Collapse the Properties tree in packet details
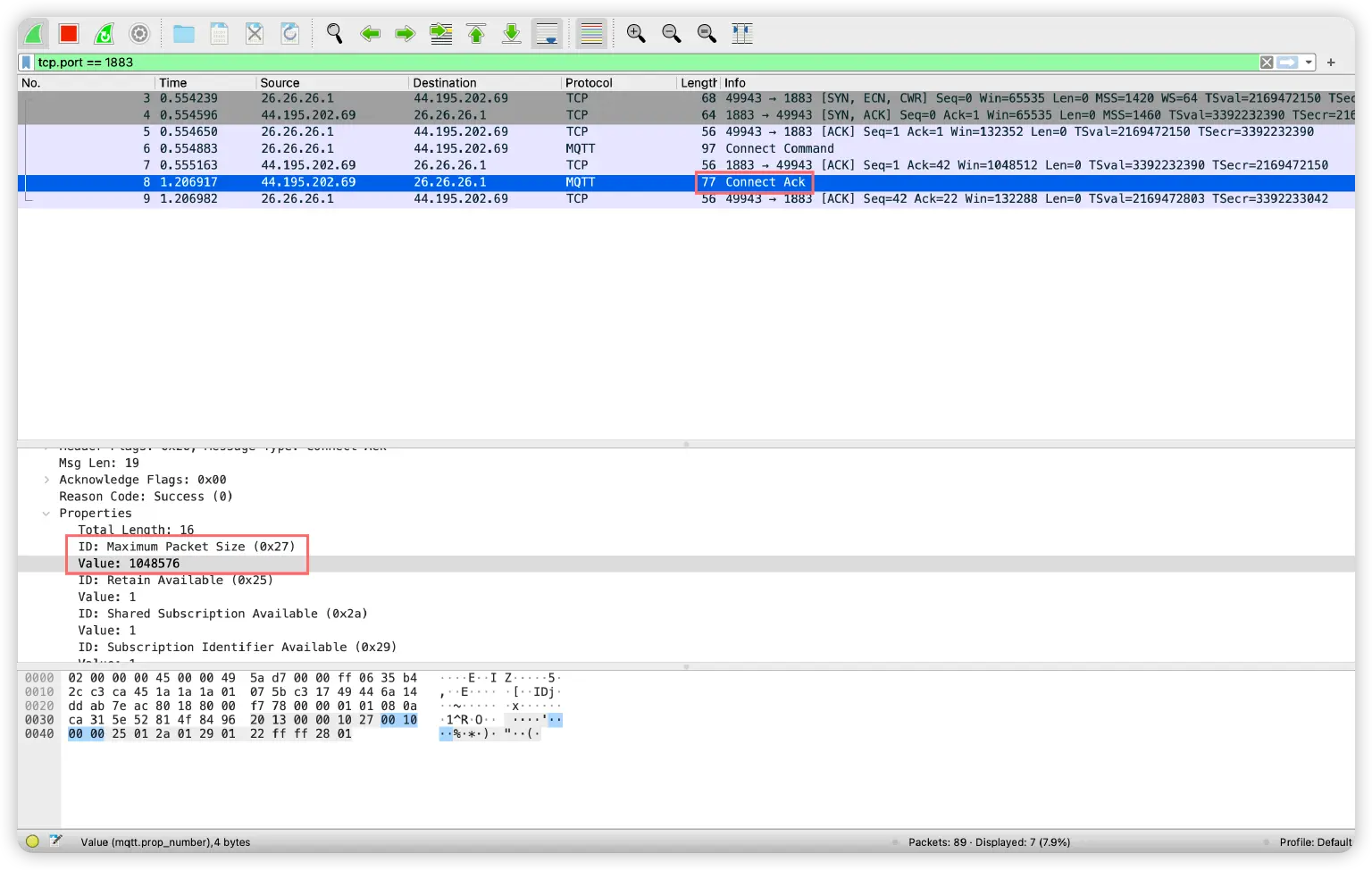This screenshot has height=870, width=1372. [x=47, y=513]
